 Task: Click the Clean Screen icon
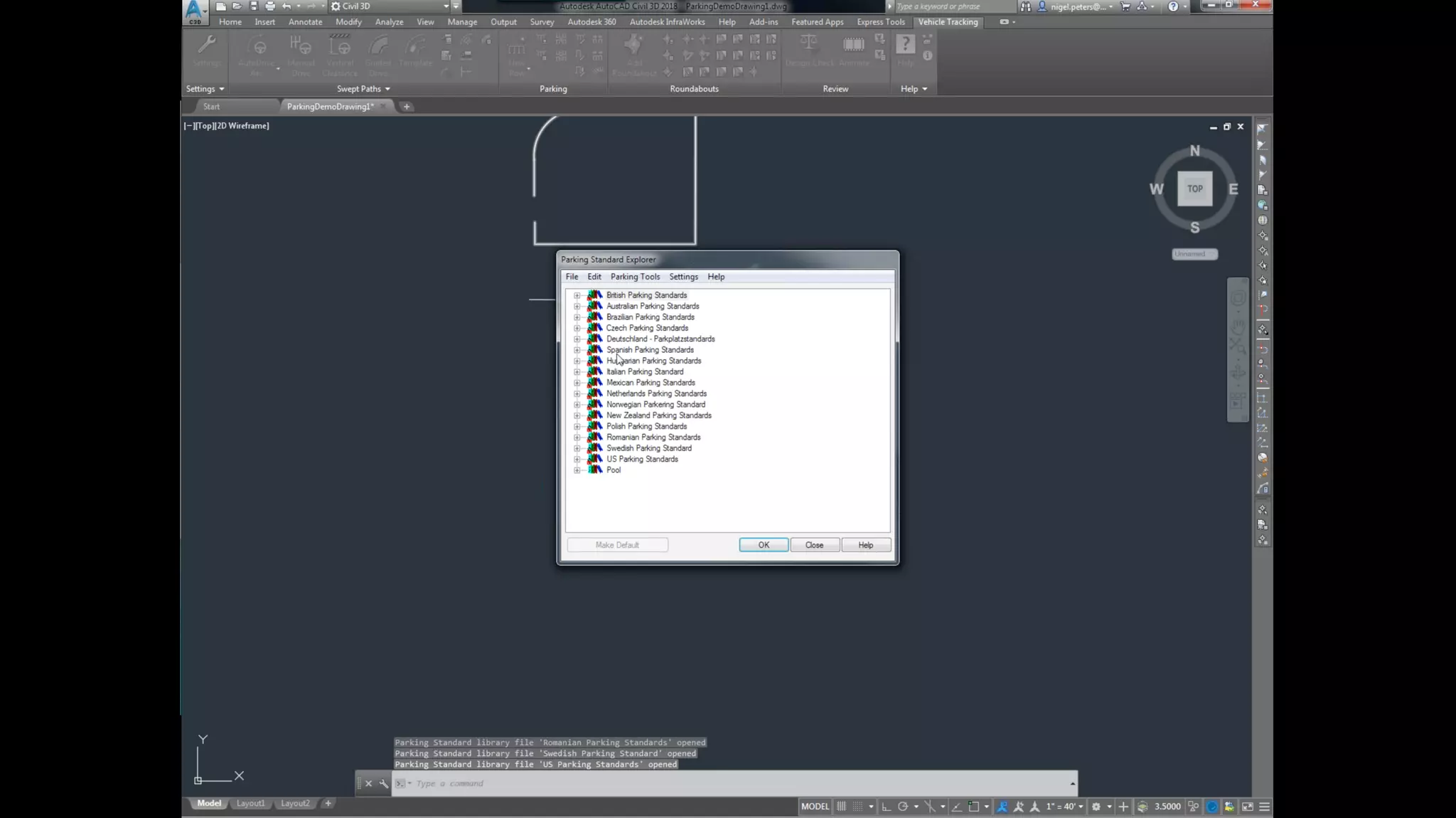click(x=1247, y=807)
